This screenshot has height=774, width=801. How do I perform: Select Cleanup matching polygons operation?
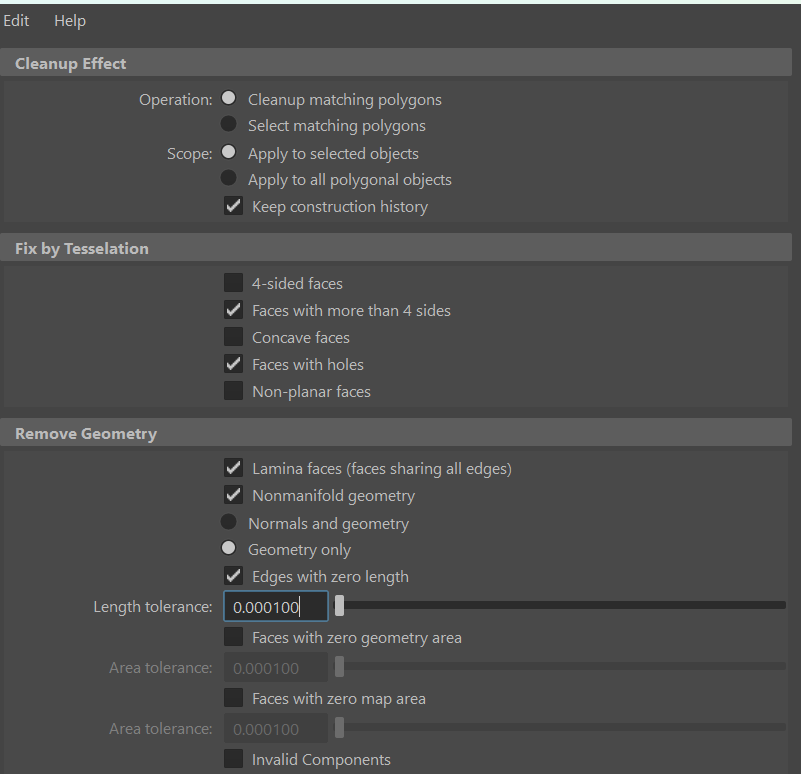coord(229,99)
